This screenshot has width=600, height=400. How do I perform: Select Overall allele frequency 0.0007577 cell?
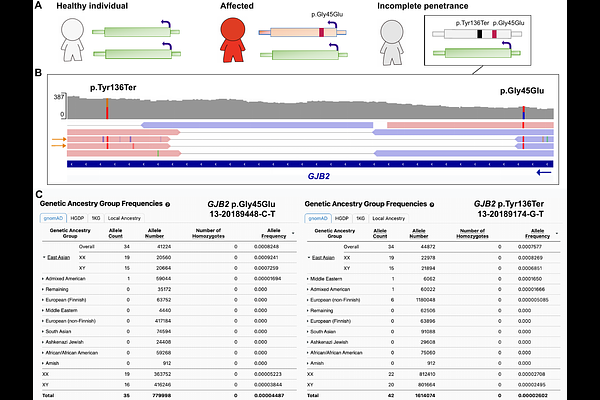(530, 247)
